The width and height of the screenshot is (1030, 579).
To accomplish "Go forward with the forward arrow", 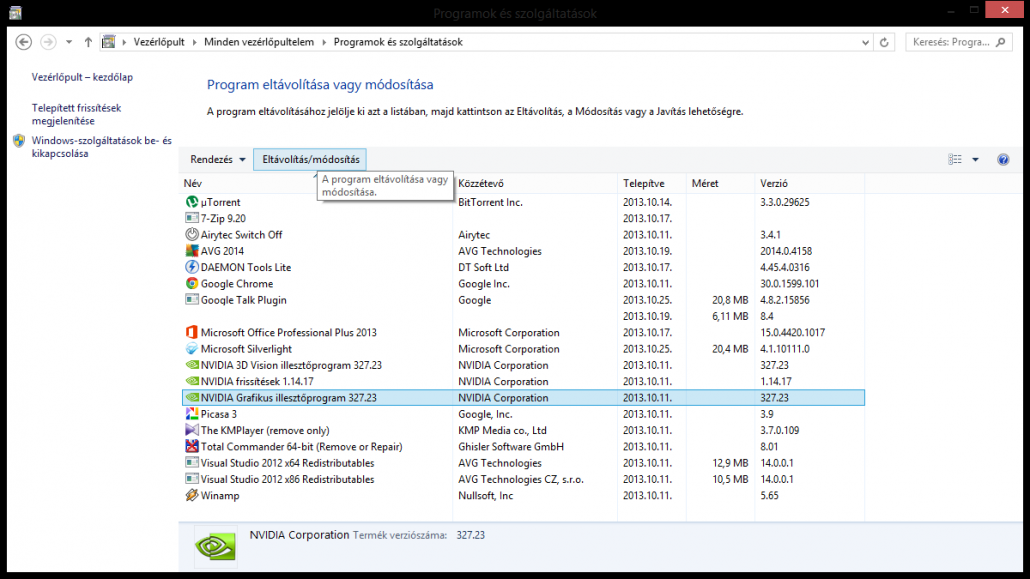I will [x=48, y=42].
